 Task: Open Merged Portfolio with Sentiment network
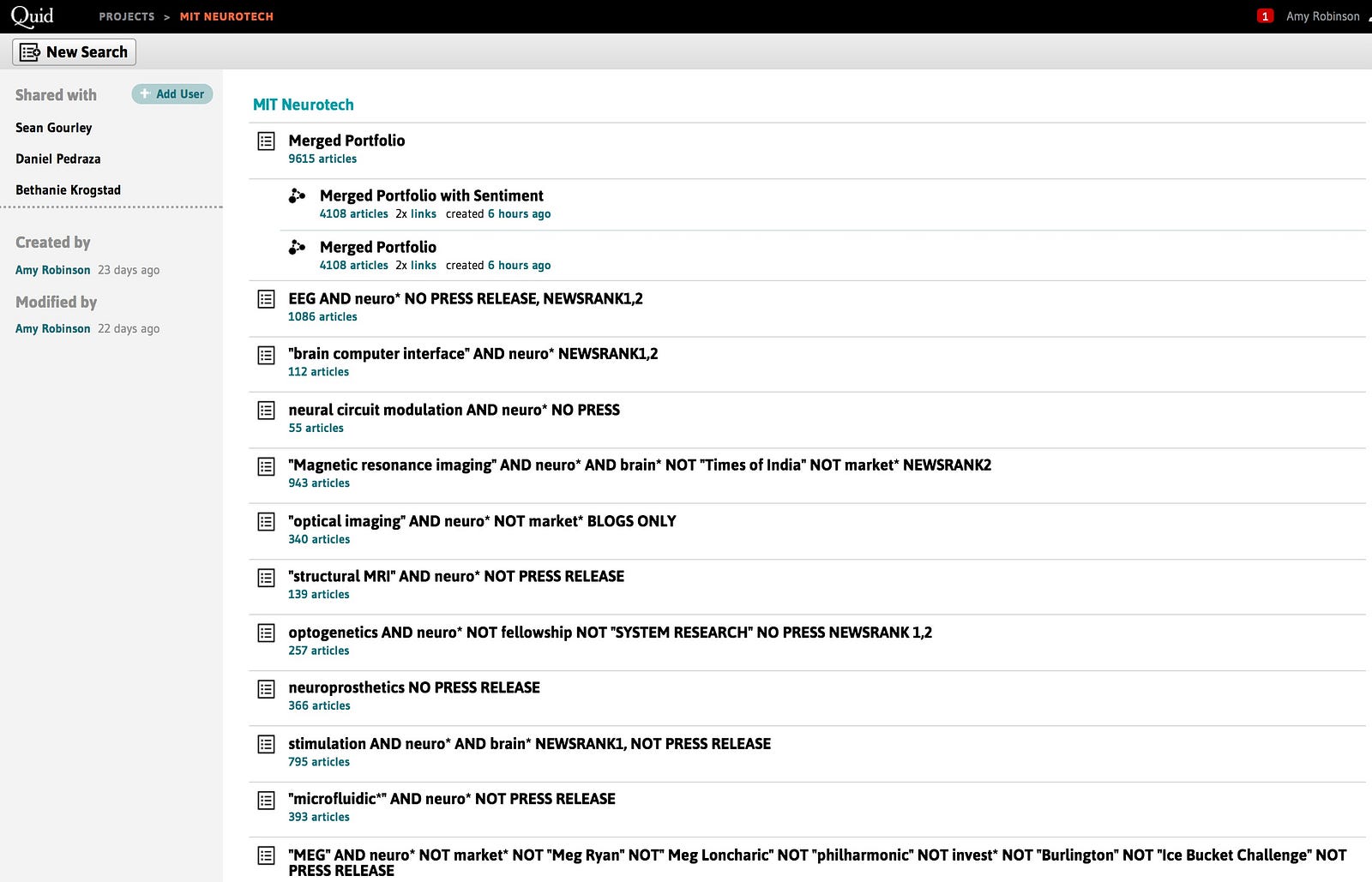tap(431, 195)
